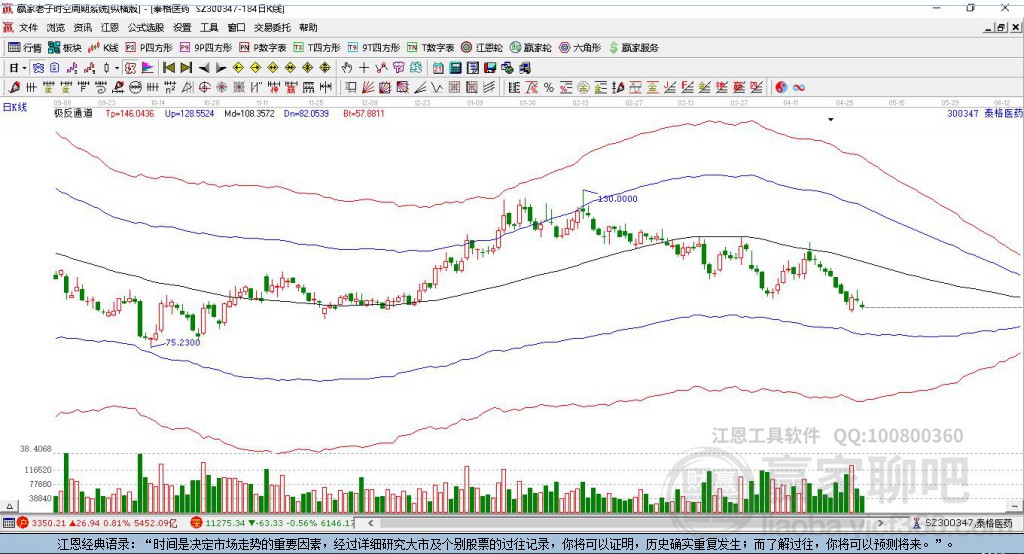Click the black right arrow icon
The width and height of the screenshot is (1024, 554).
(221, 67)
